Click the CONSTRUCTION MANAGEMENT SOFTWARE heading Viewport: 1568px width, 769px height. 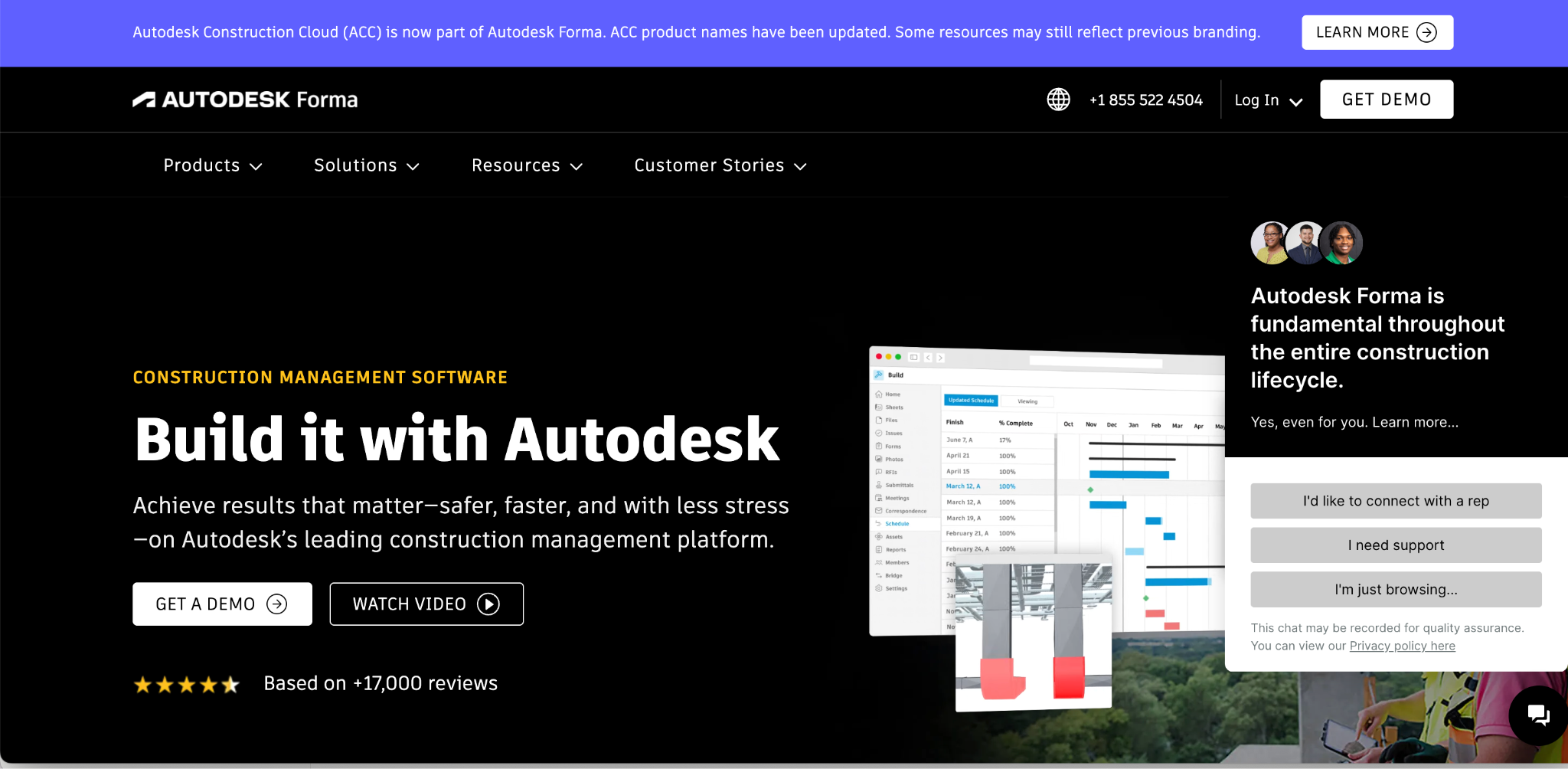click(320, 377)
